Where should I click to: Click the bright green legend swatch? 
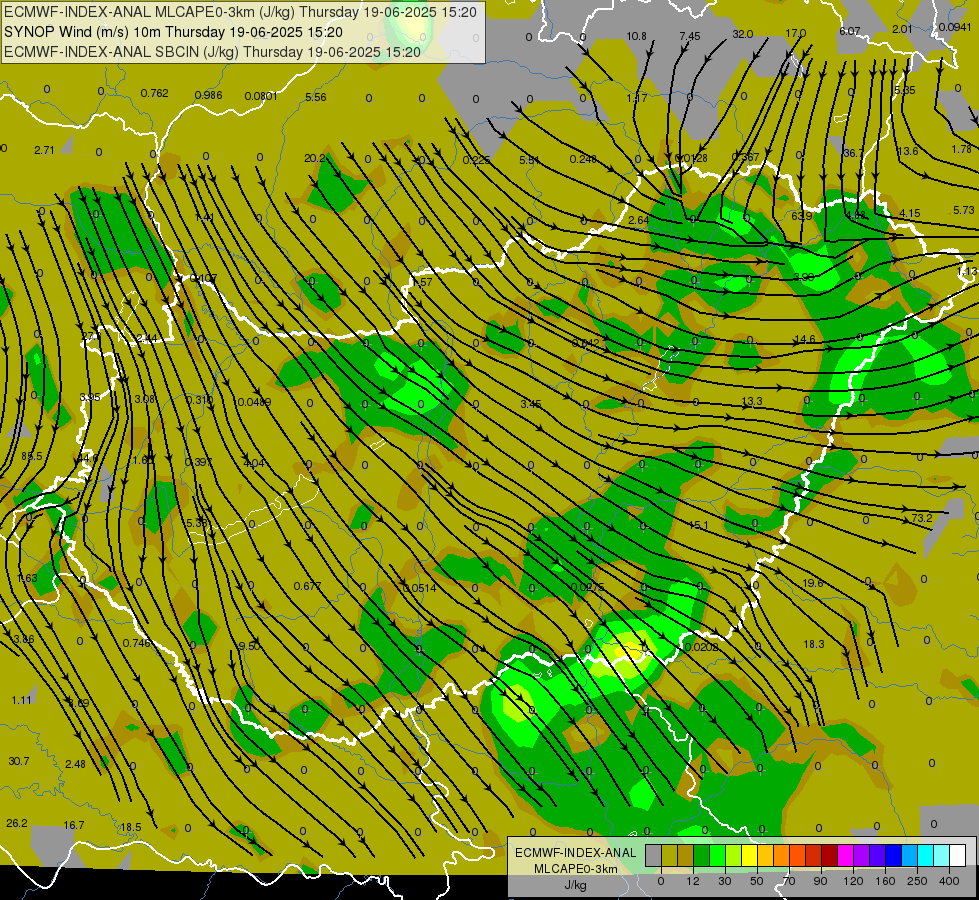(x=718, y=855)
